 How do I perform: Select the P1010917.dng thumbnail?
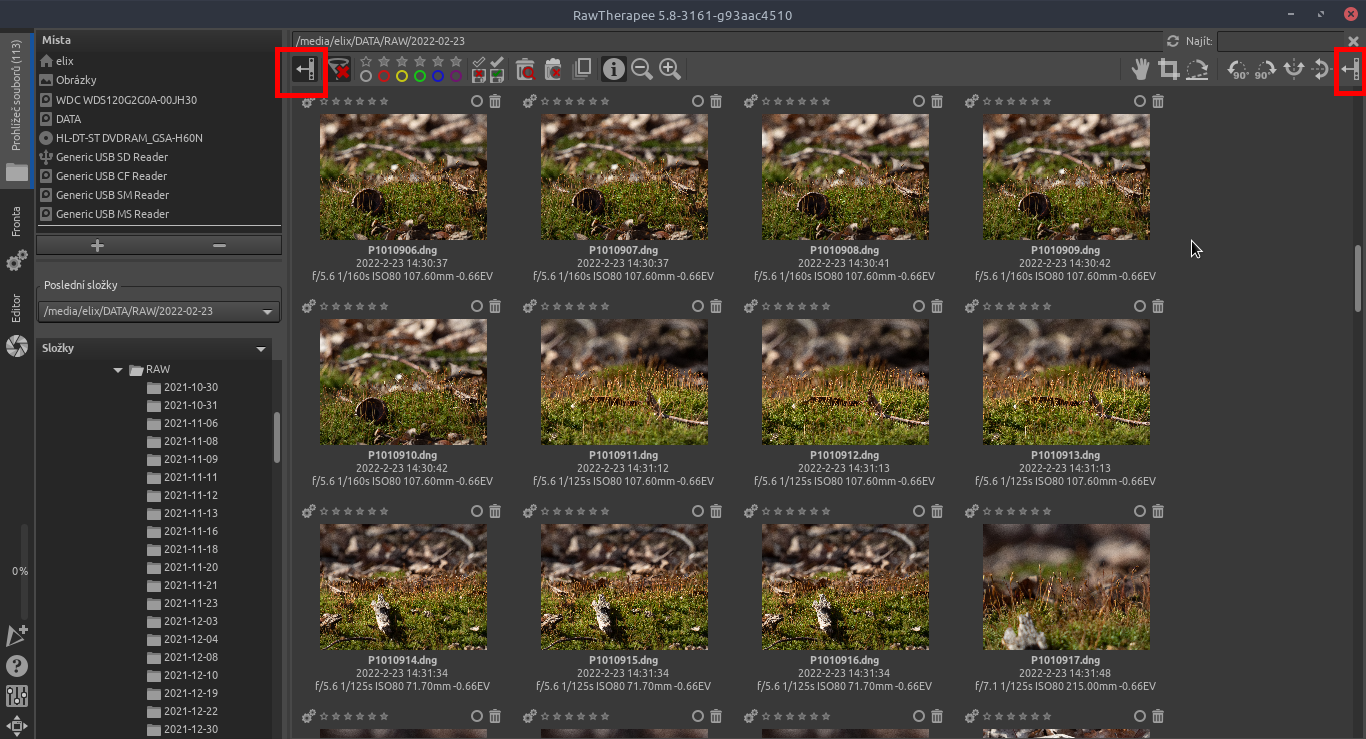[1066, 586]
